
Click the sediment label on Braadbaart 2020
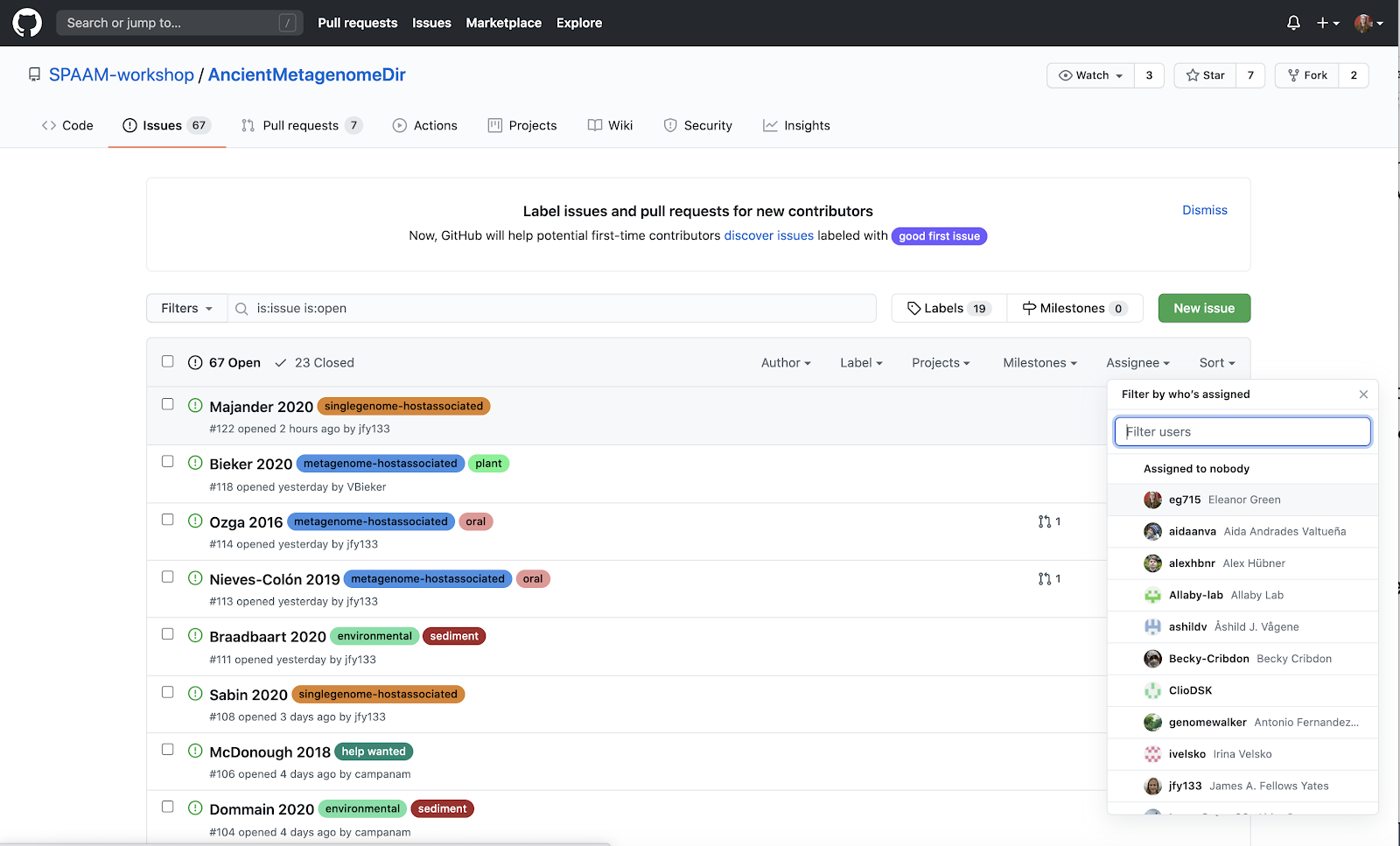click(x=454, y=636)
